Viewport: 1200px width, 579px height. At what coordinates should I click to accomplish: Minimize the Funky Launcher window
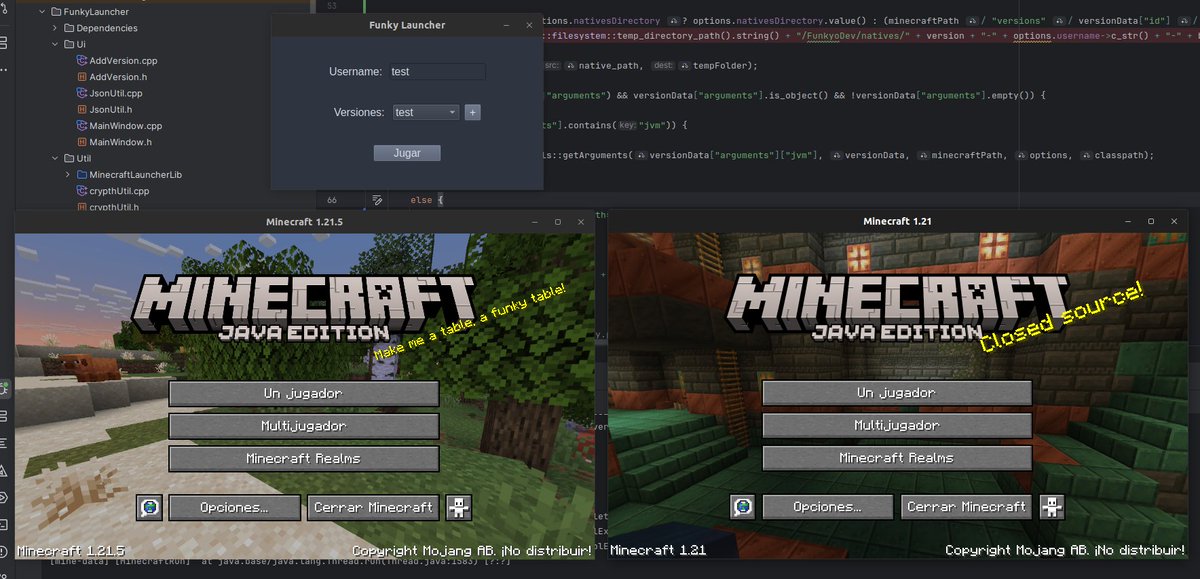tap(506, 25)
